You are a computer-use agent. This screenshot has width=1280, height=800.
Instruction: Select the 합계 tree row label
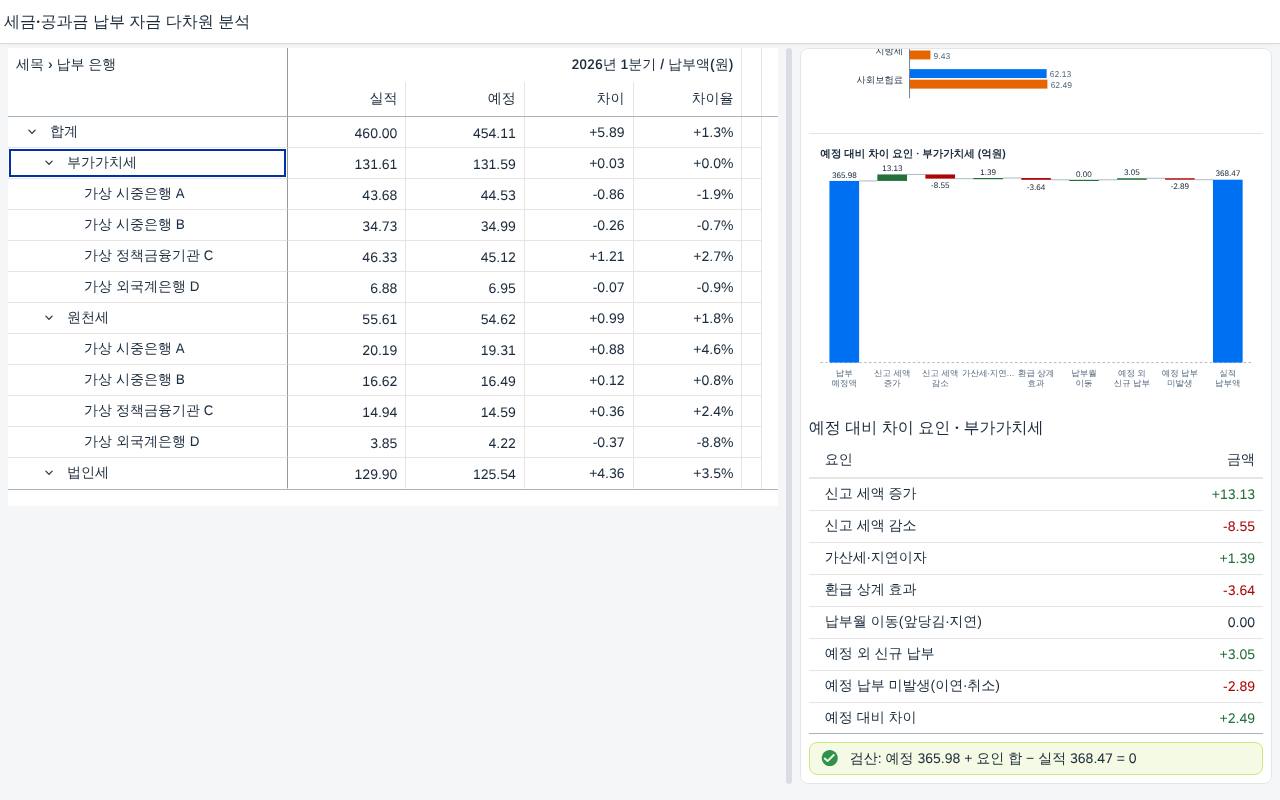(63, 132)
